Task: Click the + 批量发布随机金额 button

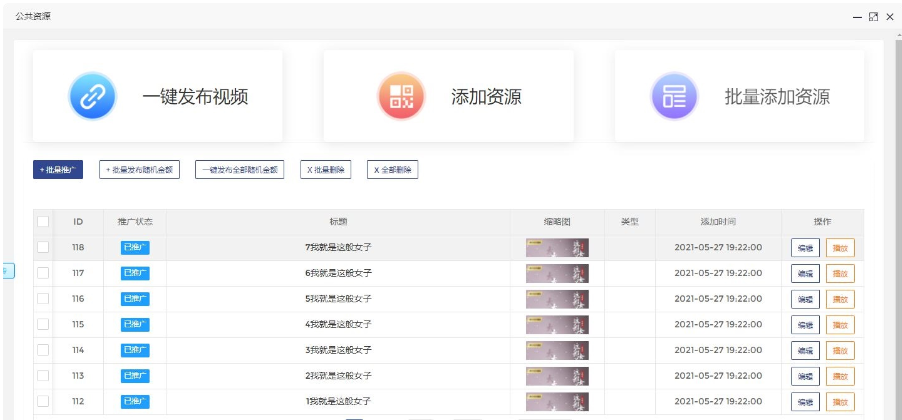Action: pyautogui.click(x=139, y=170)
